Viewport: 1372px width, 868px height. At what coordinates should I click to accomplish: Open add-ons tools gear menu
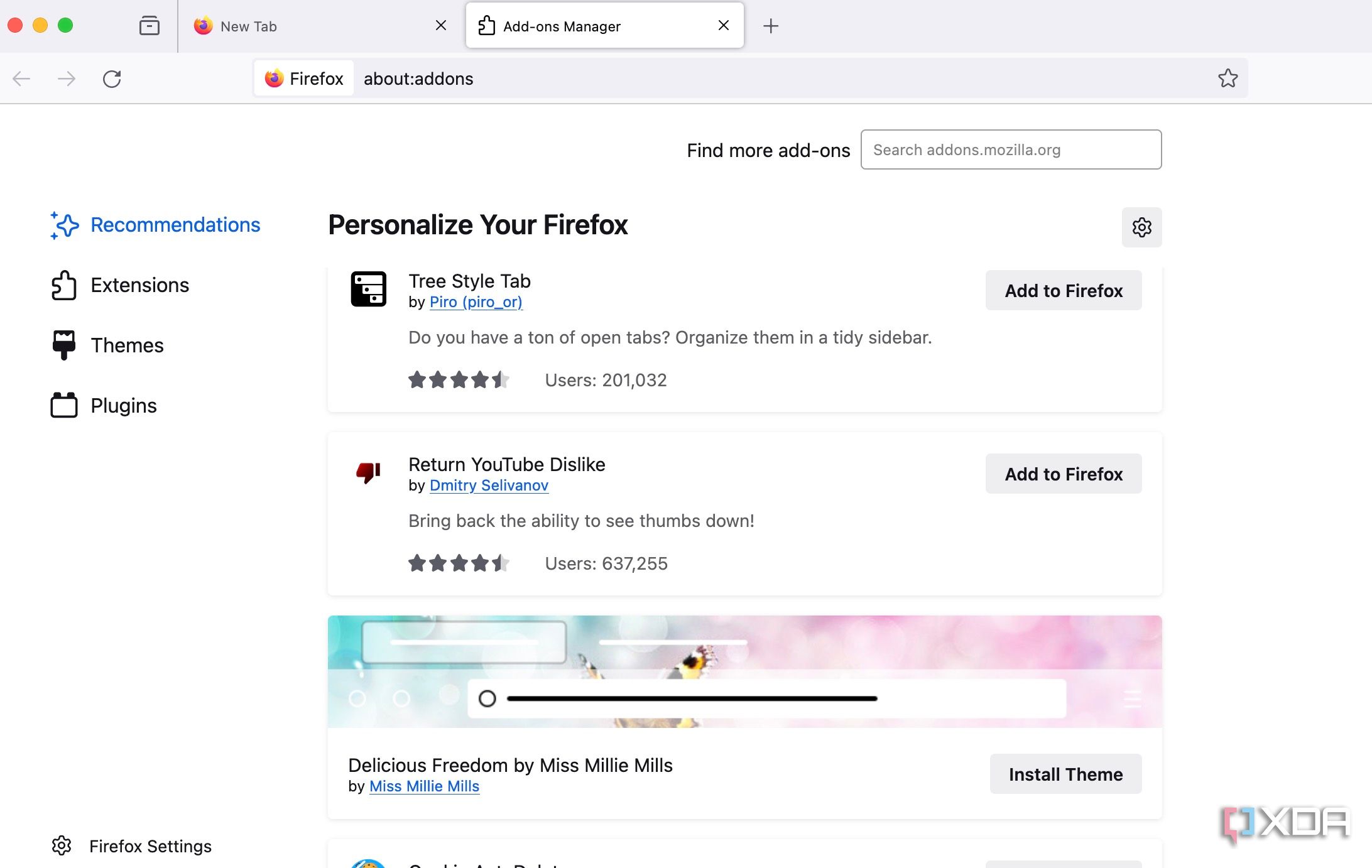click(x=1141, y=227)
